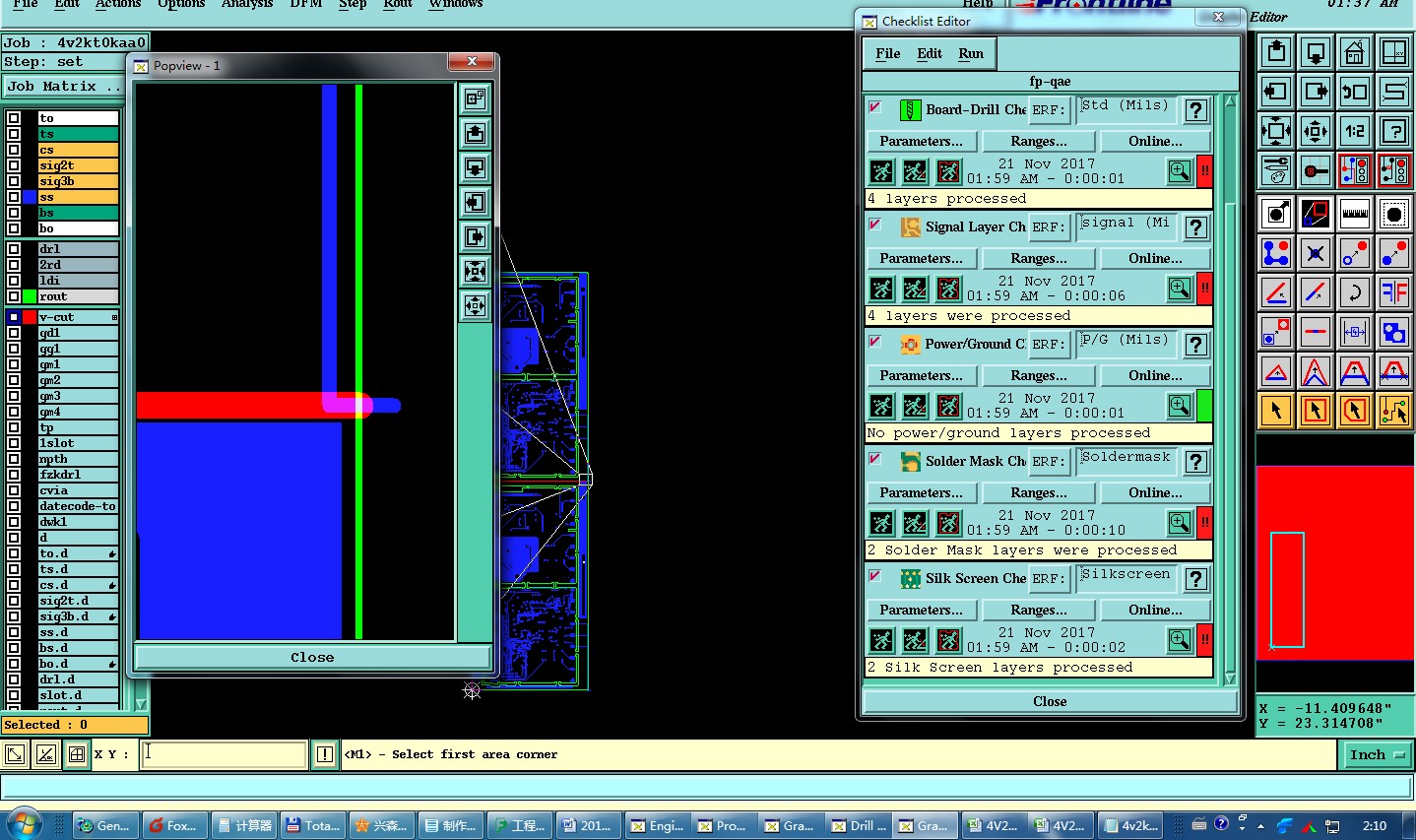
Task: Click the previous zoom undo icon
Action: [x=1355, y=92]
